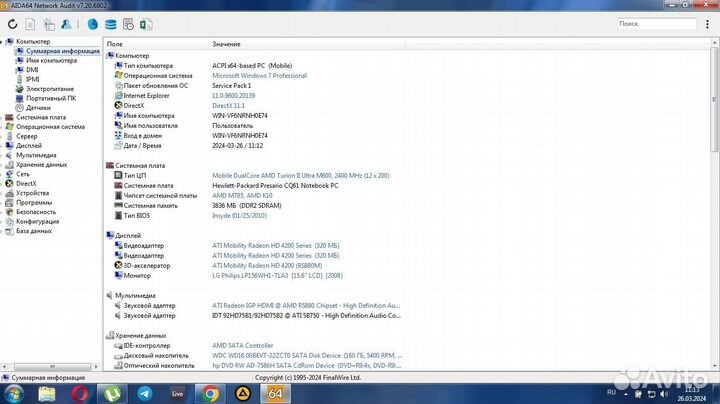Open Google Chrome from the taskbar

point(210,394)
